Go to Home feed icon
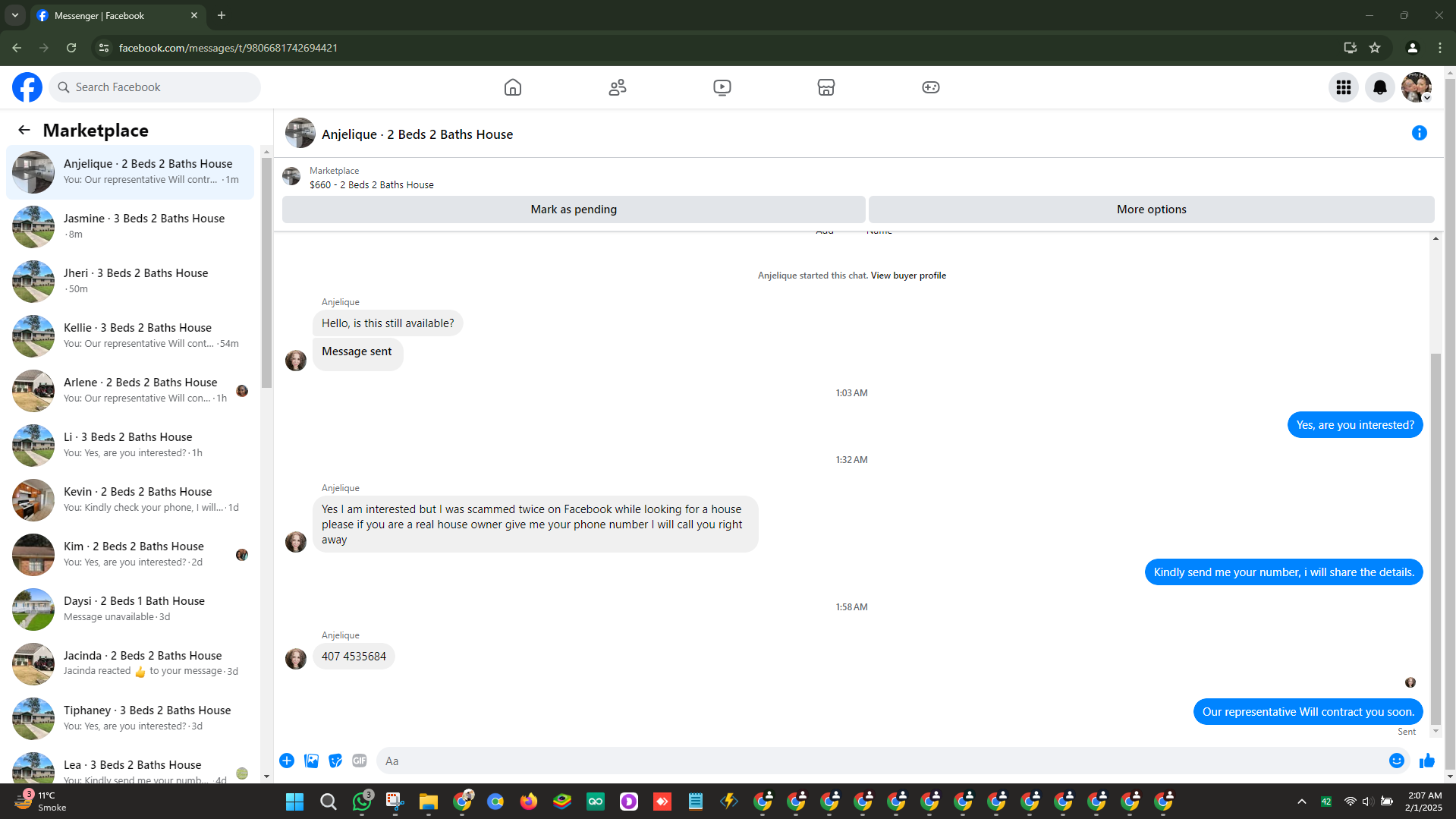 pyautogui.click(x=513, y=87)
